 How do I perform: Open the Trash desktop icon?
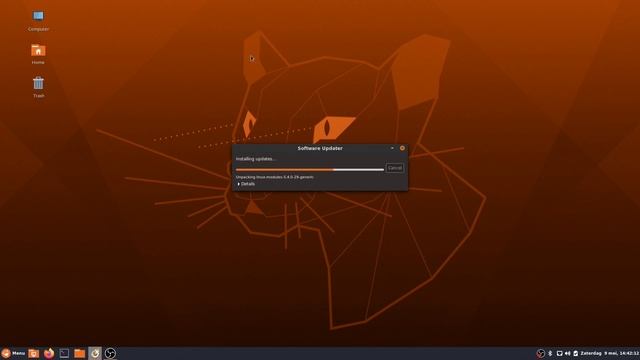38,87
